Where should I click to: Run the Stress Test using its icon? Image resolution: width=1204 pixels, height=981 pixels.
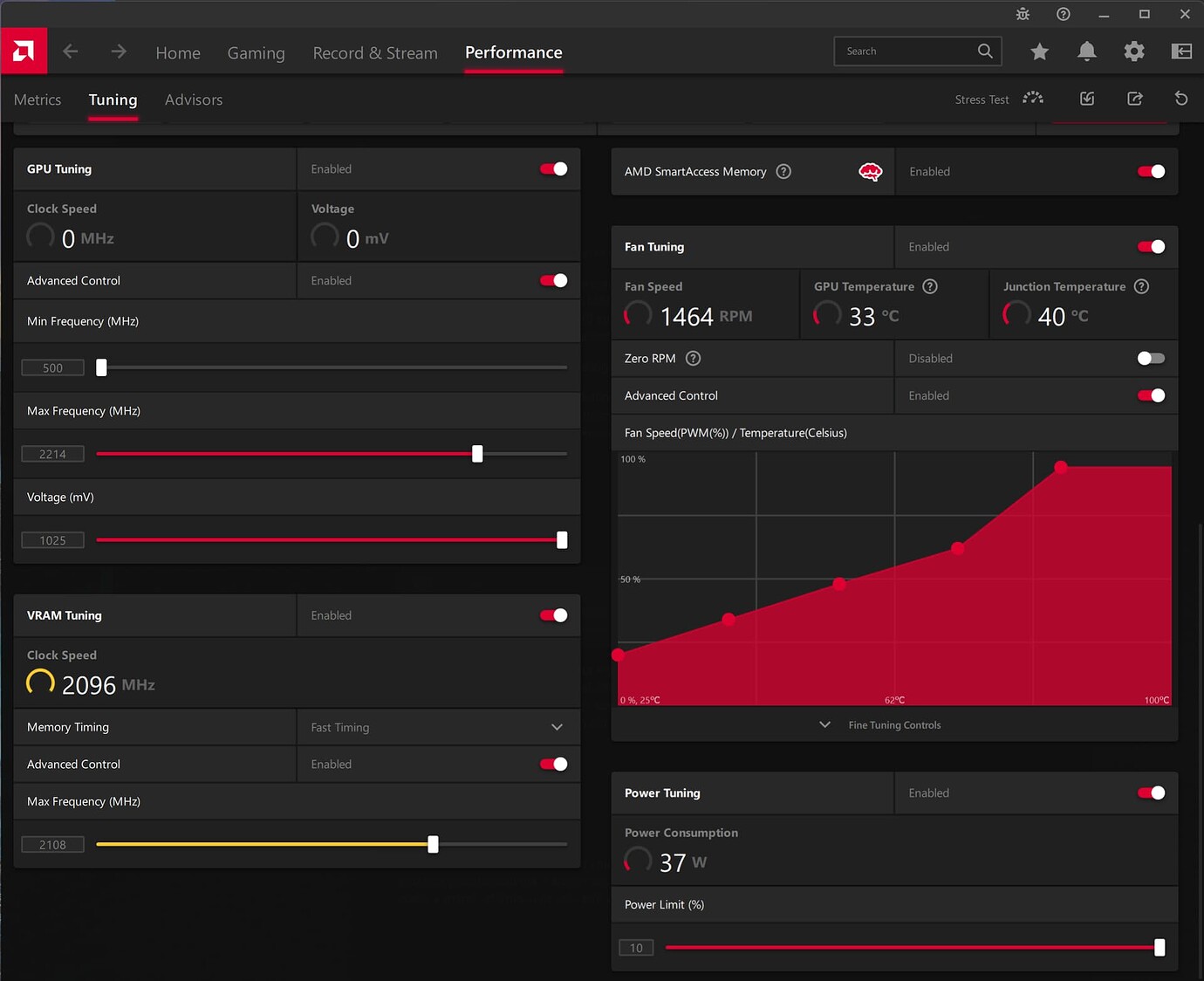(1032, 99)
